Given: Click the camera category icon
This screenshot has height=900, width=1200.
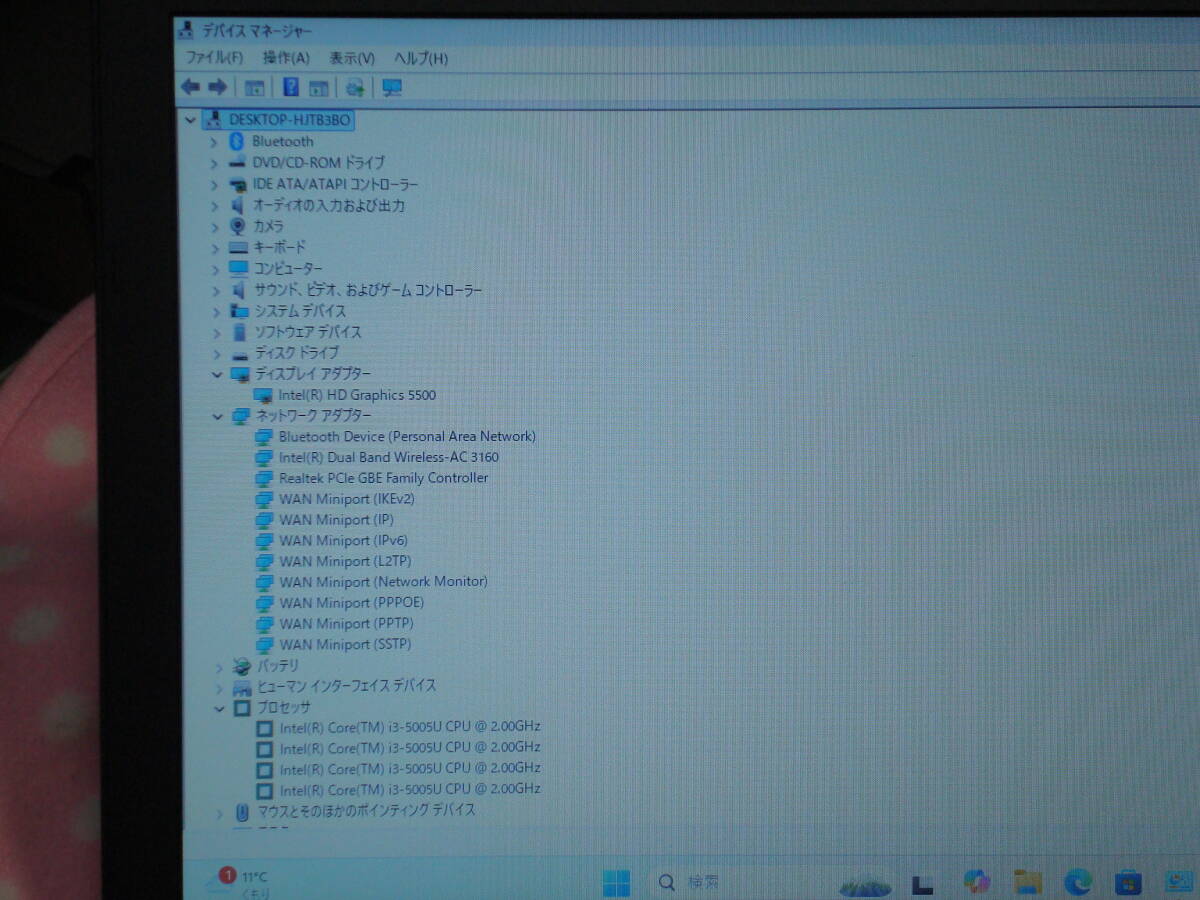Looking at the screenshot, I should point(238,226).
